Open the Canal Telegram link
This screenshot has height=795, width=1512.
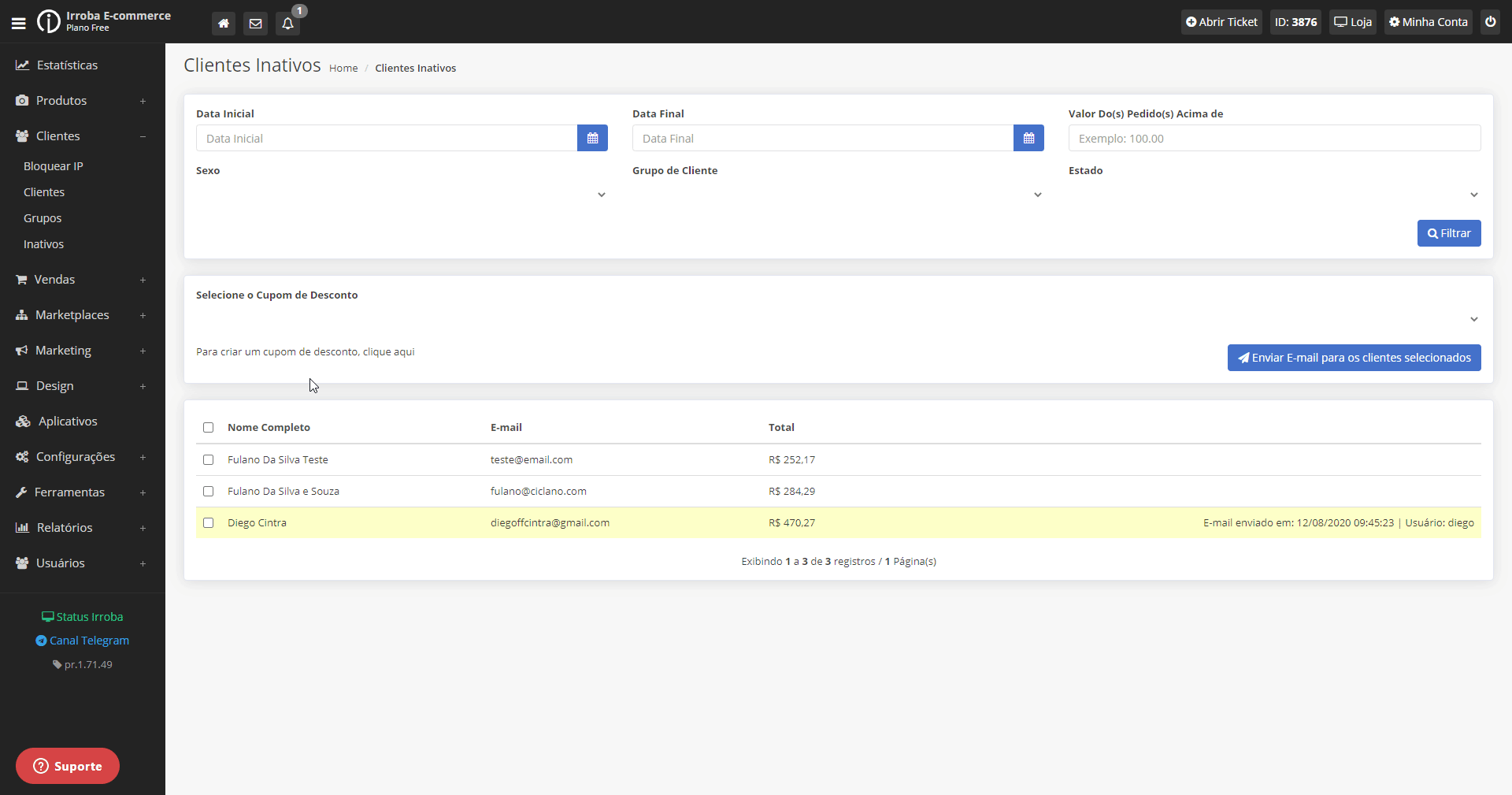pos(82,641)
